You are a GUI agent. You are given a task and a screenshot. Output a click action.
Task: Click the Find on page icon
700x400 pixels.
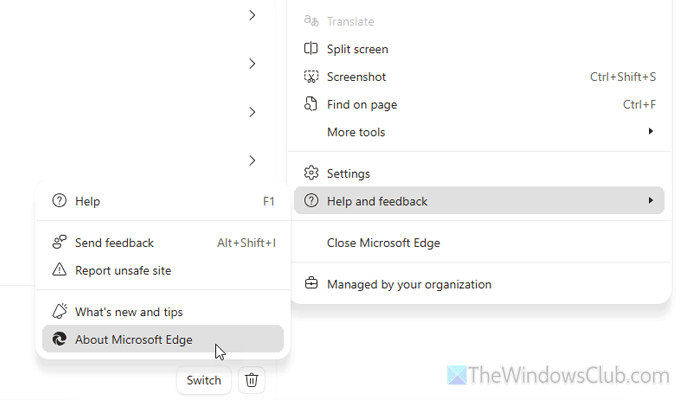coord(311,104)
